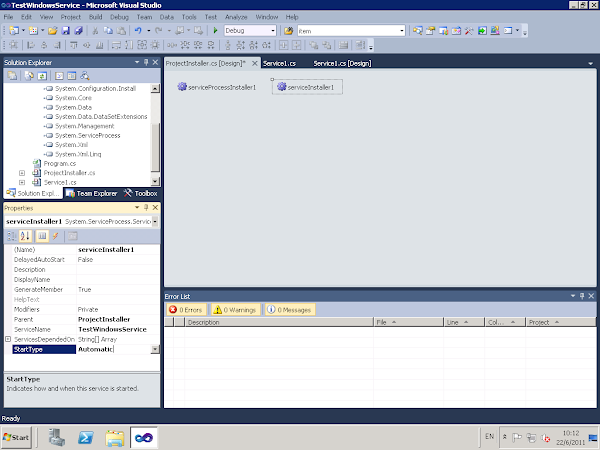Open the find box dropdown showing 'item'

coord(402,31)
